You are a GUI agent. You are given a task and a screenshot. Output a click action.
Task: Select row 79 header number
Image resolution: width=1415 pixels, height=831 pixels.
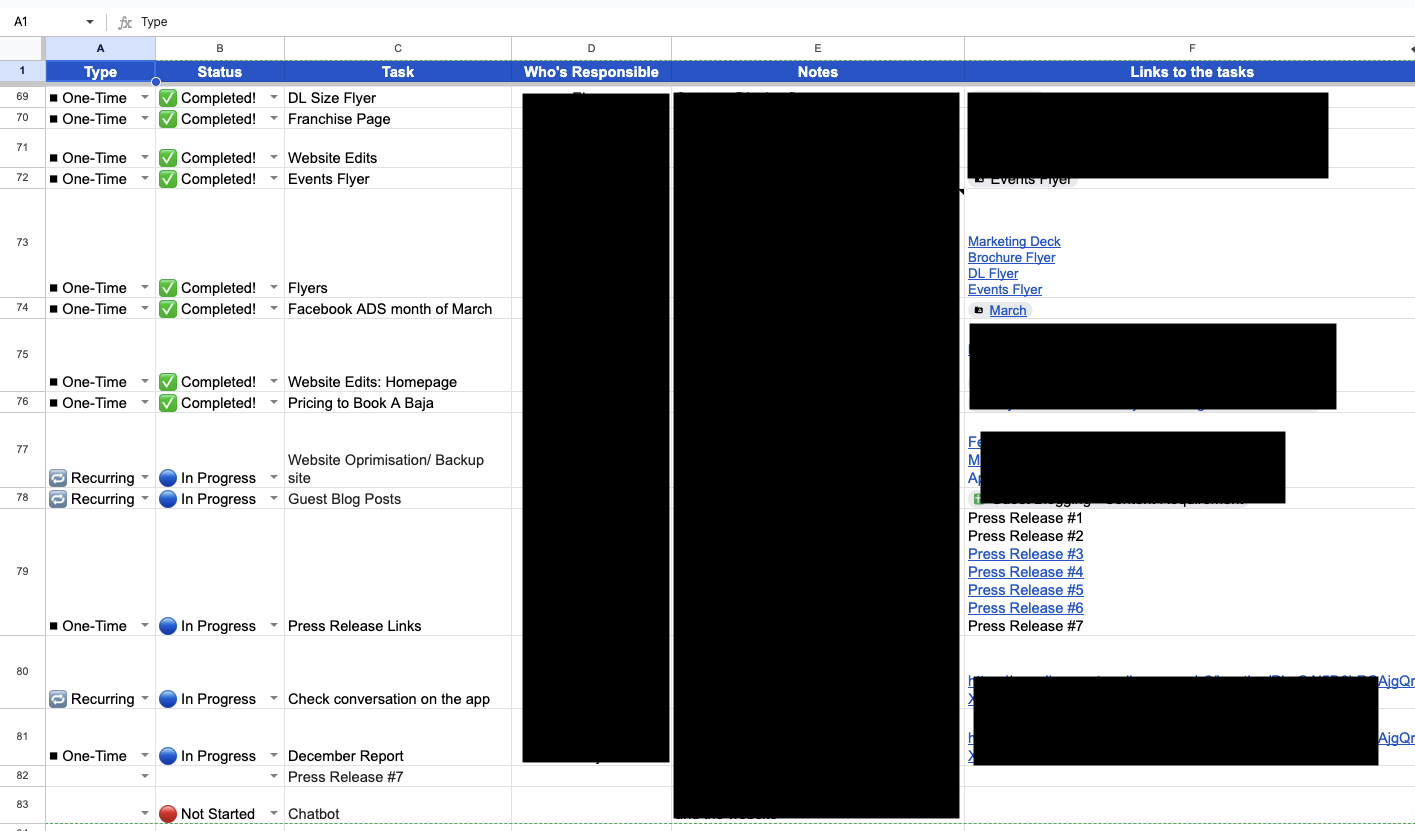click(x=22, y=572)
